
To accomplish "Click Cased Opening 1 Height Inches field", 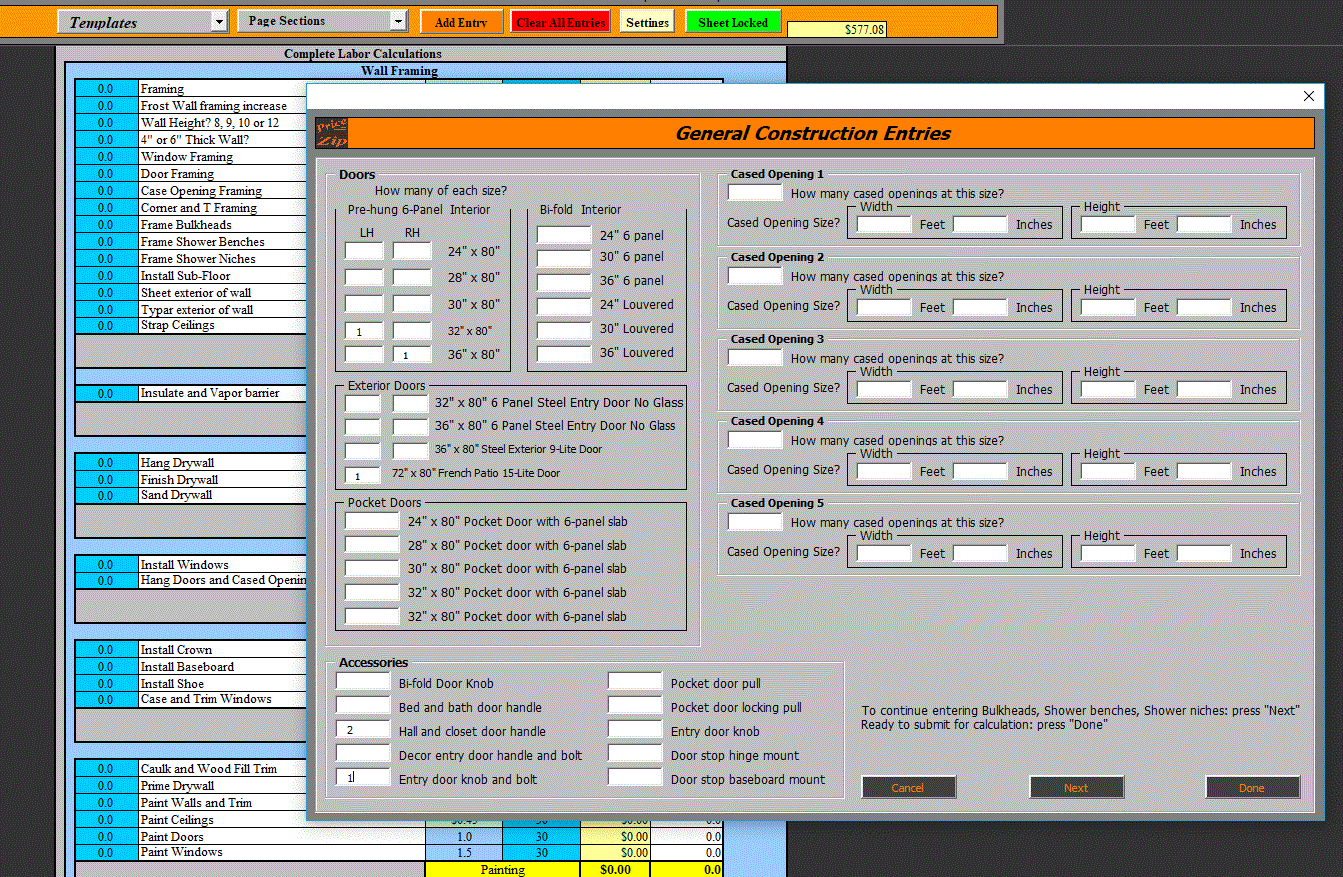I will click(x=1204, y=224).
